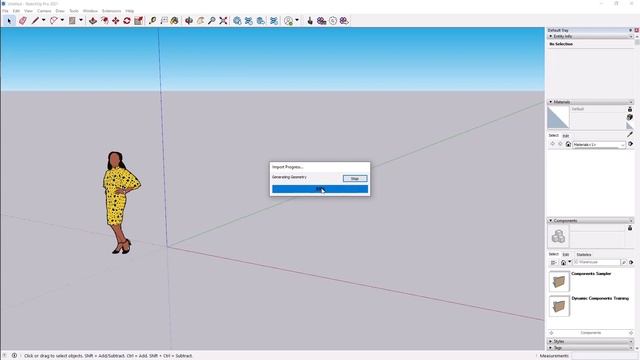Click the 3D Warehouse search field
Viewport: 640px width, 360px height.
tap(596, 262)
